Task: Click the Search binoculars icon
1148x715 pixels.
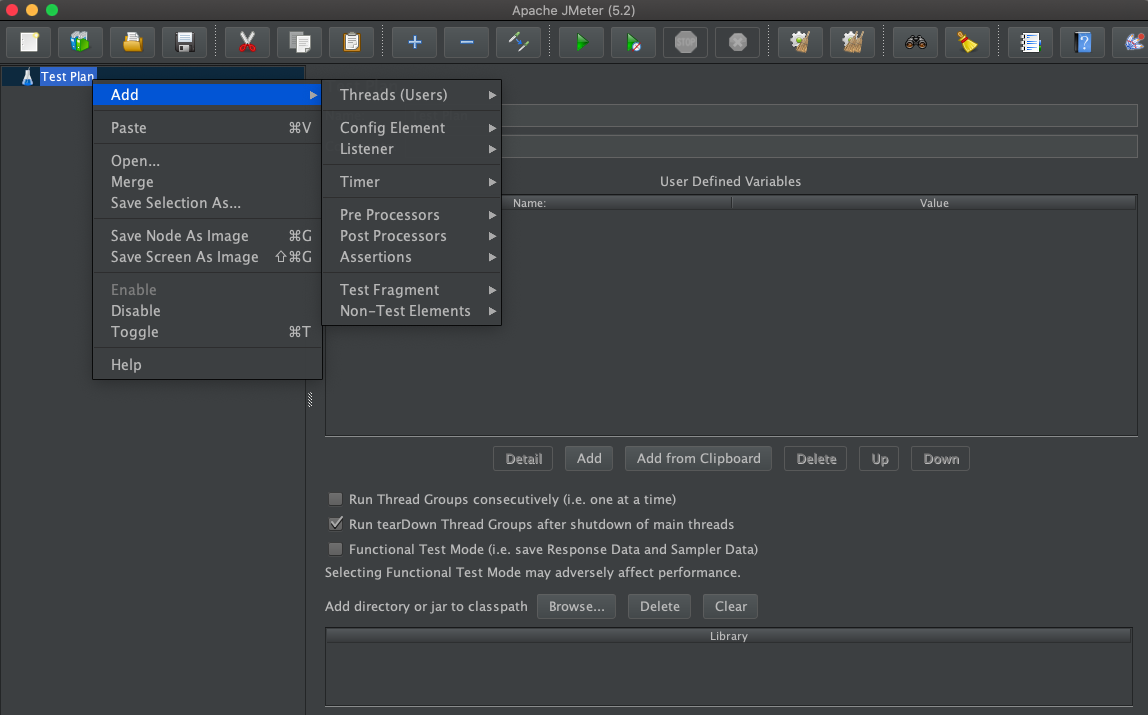Action: [915, 42]
